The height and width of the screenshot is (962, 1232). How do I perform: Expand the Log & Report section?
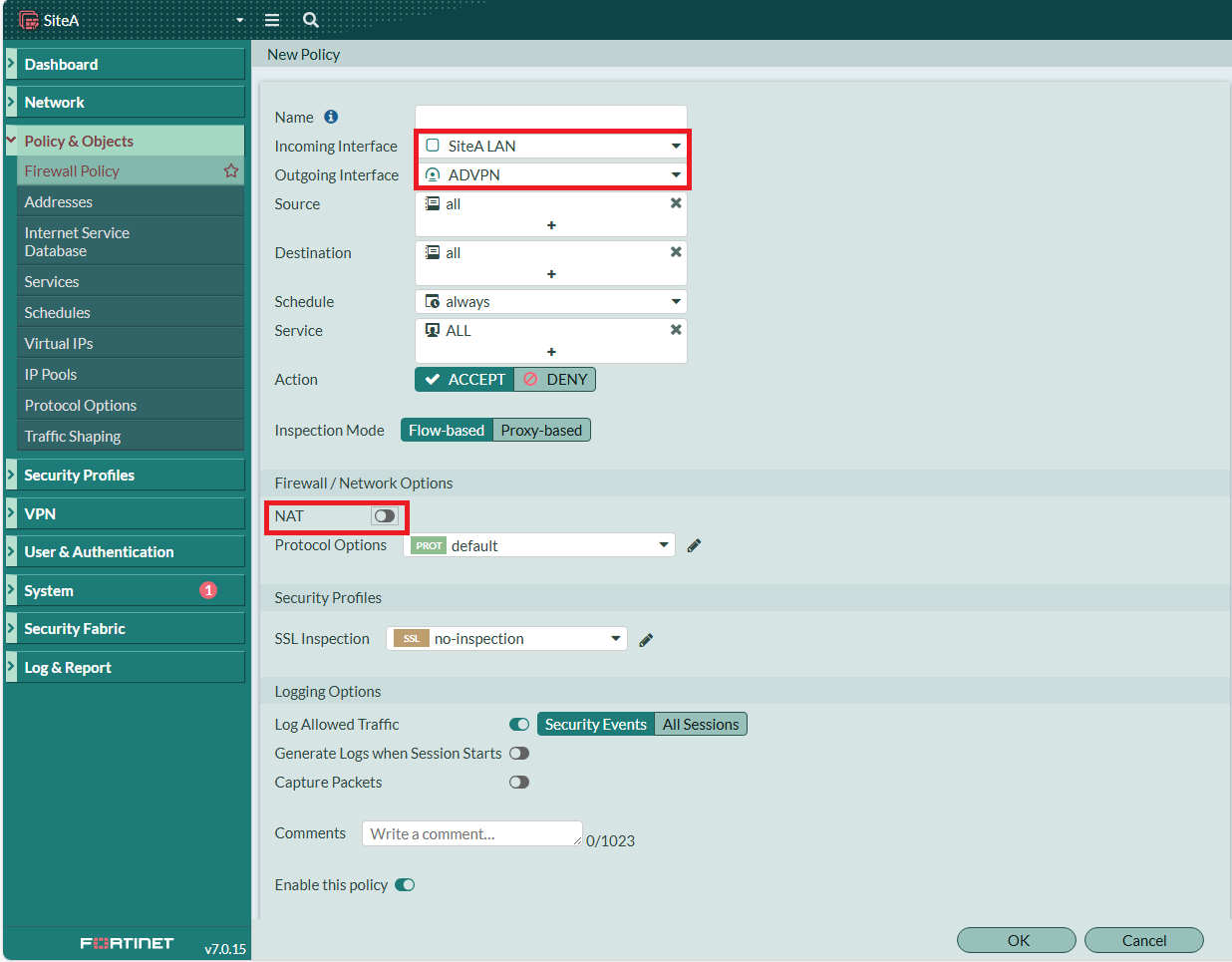coord(125,667)
